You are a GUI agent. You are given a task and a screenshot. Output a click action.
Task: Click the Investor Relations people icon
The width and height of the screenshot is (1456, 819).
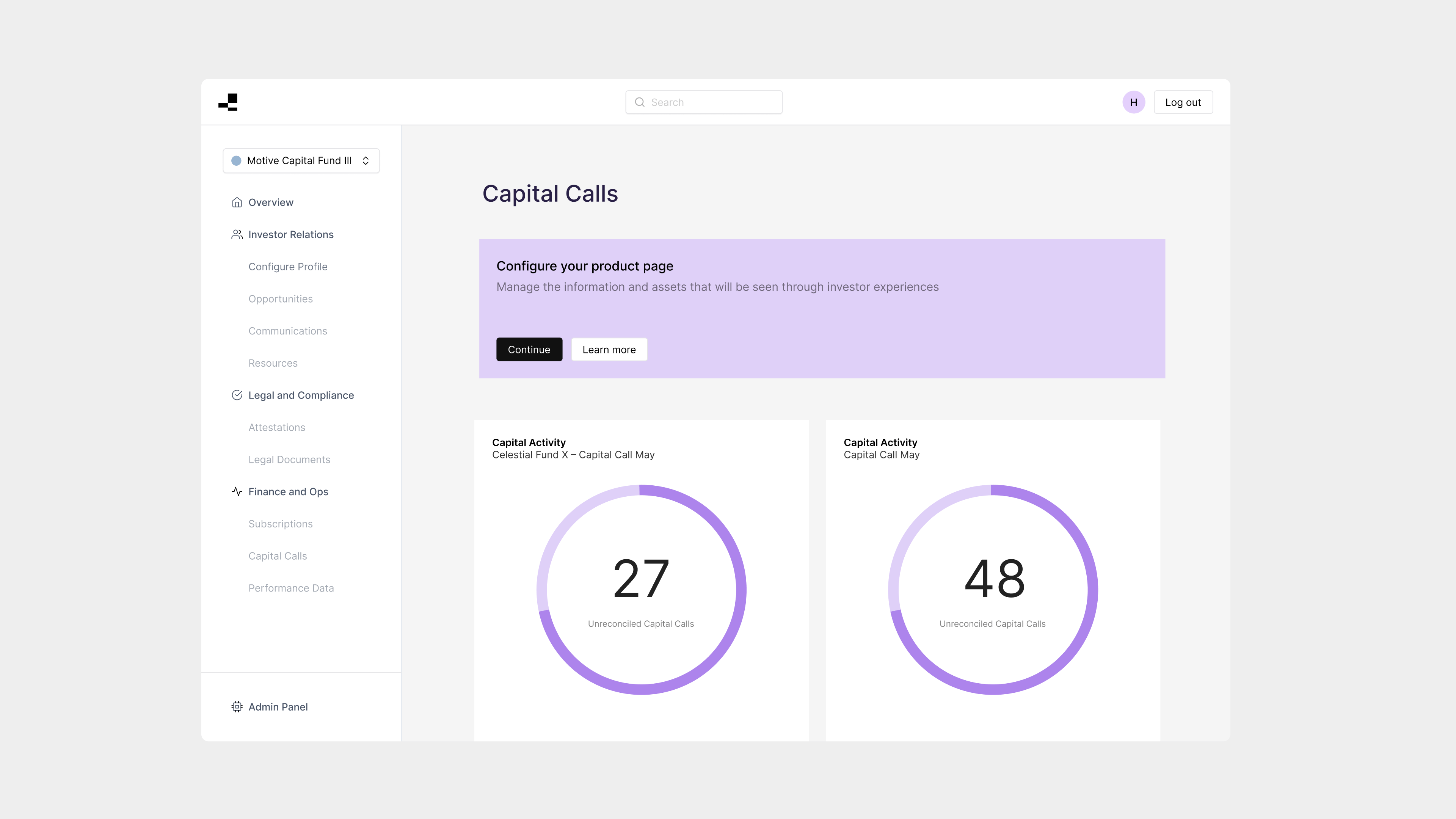click(x=237, y=235)
